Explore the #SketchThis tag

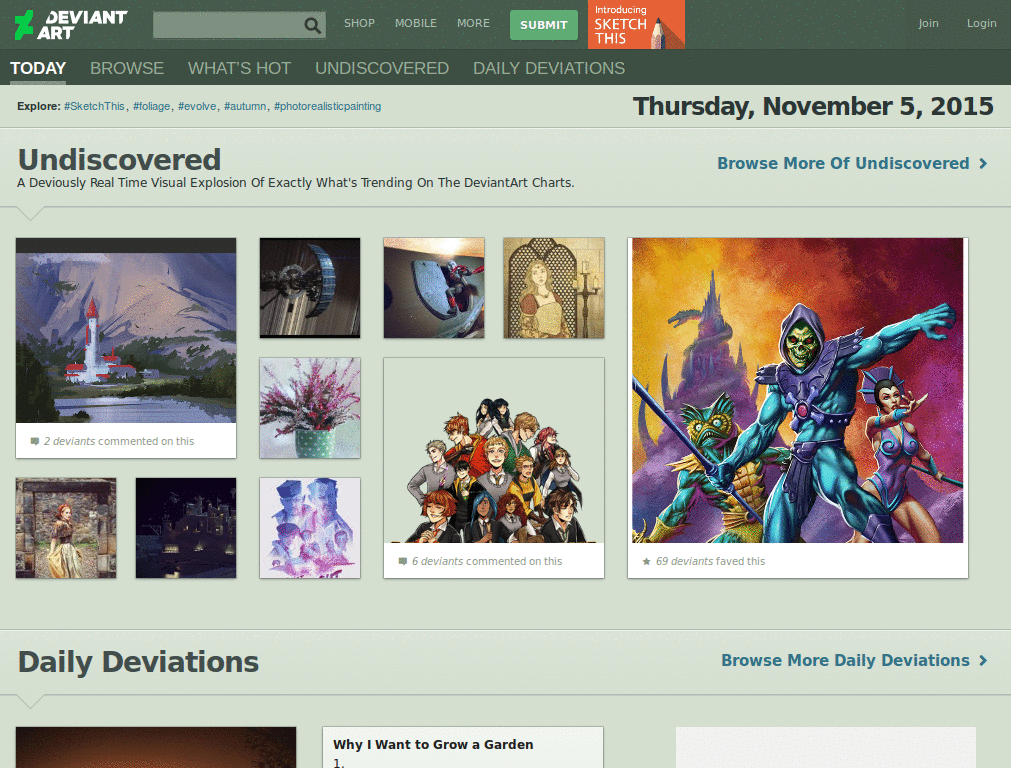[x=94, y=106]
